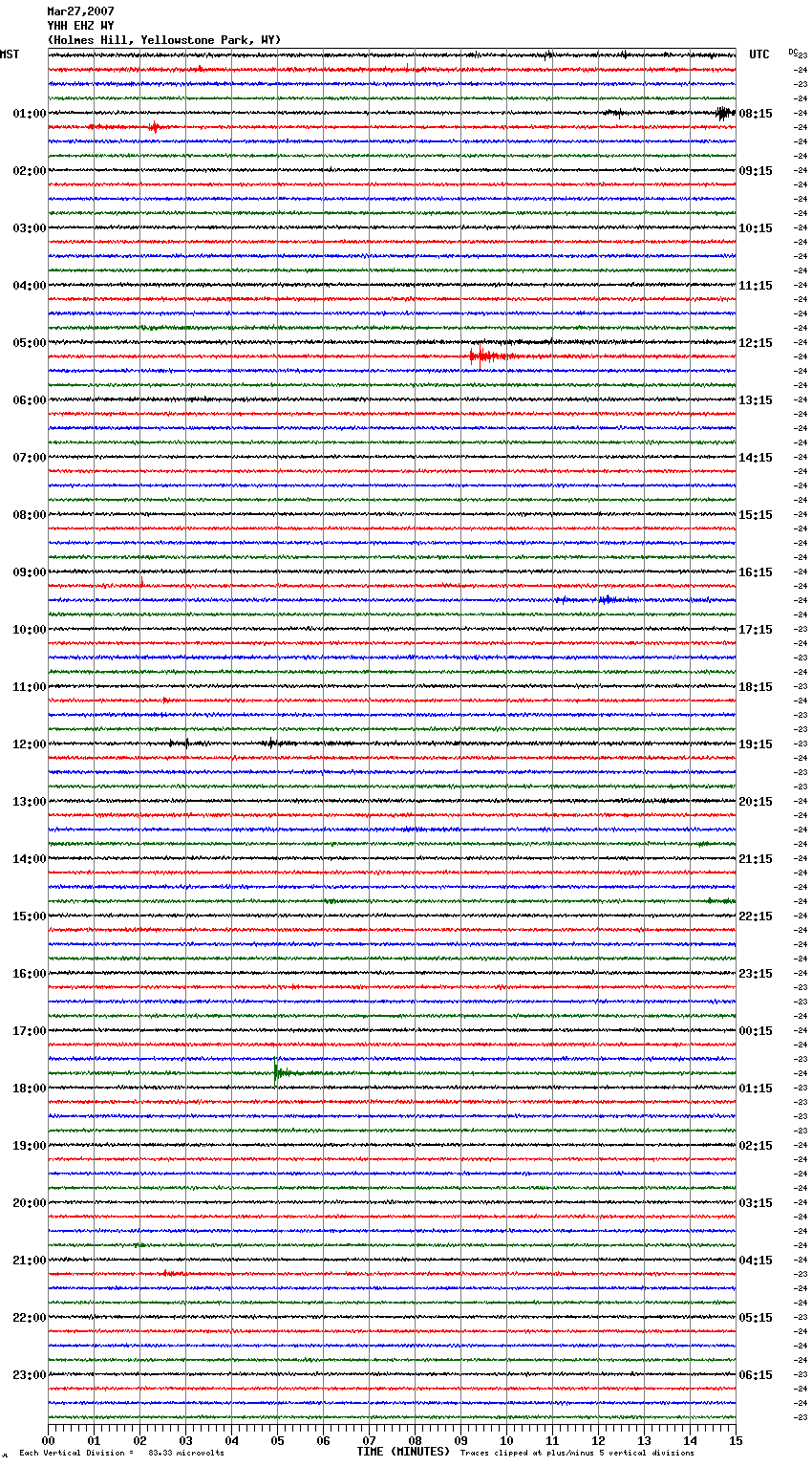Click the MST column heading
The height and width of the screenshot is (1466, 812).
pyautogui.click(x=10, y=54)
